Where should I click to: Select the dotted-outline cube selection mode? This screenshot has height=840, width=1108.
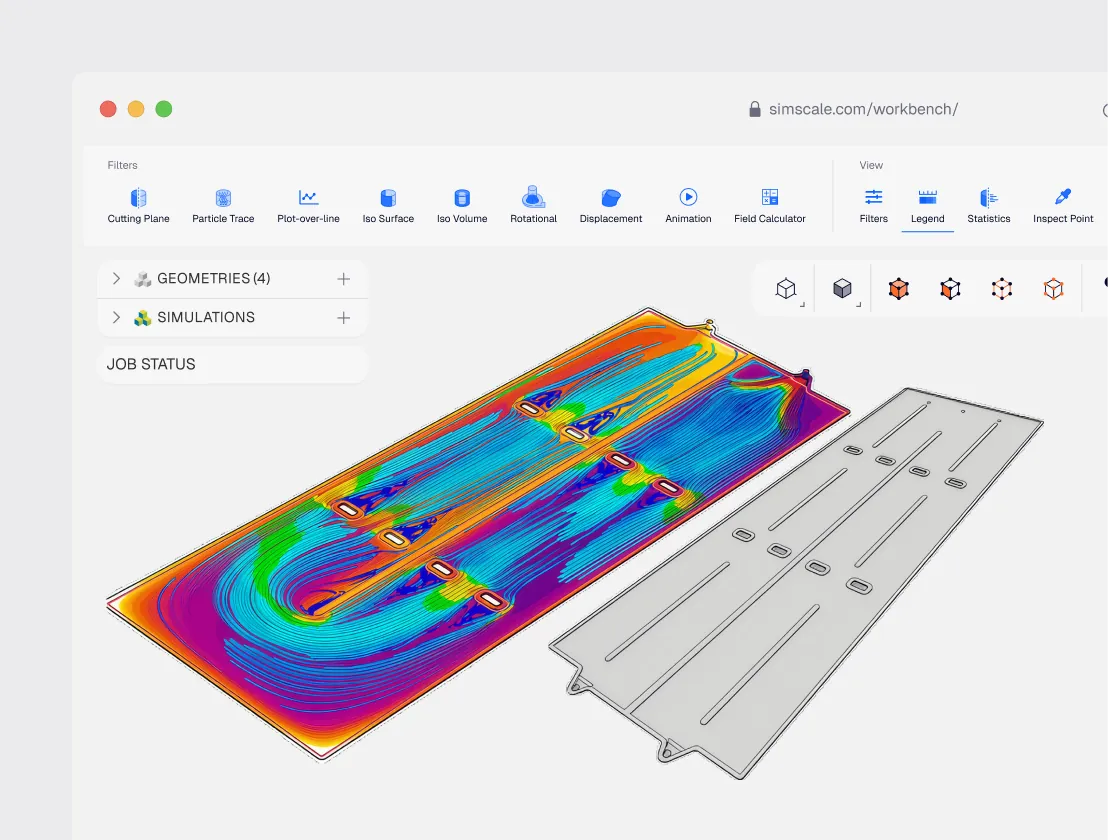[1002, 289]
